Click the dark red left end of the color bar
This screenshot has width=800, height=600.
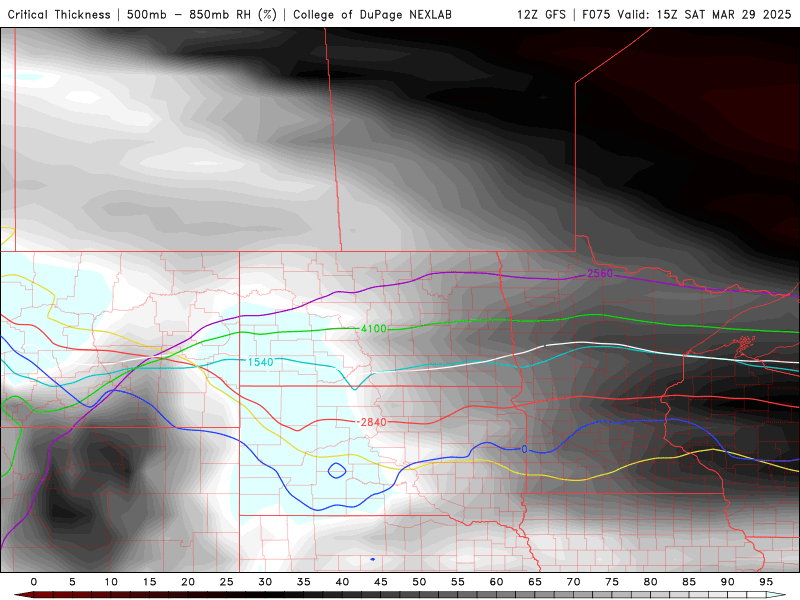pyautogui.click(x=23, y=595)
